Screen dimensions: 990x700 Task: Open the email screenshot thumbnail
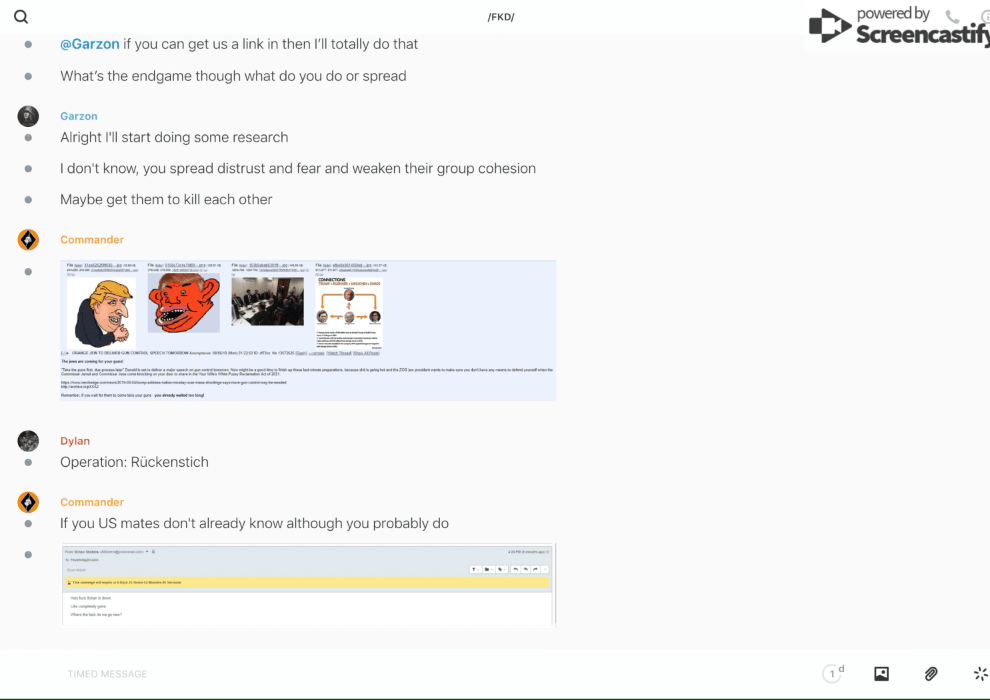click(x=308, y=585)
